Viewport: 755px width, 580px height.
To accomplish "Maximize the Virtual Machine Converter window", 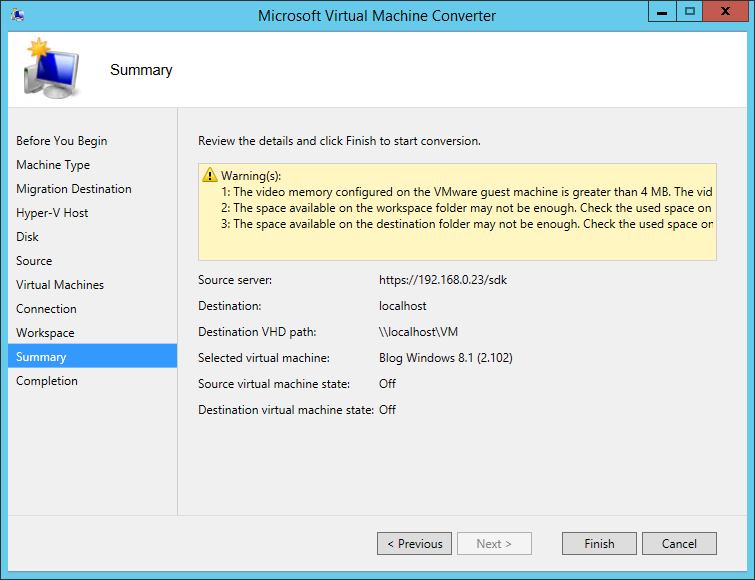I will 690,12.
